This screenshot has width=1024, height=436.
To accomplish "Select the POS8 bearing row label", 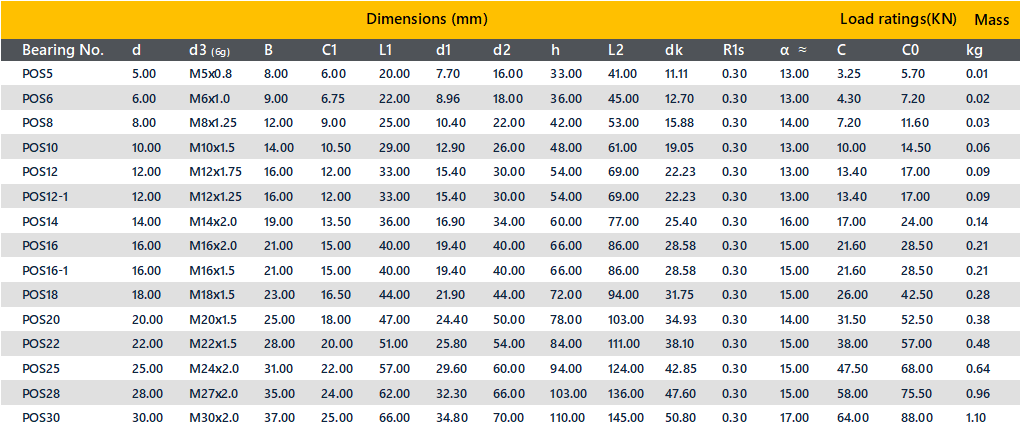I will tap(37, 123).
